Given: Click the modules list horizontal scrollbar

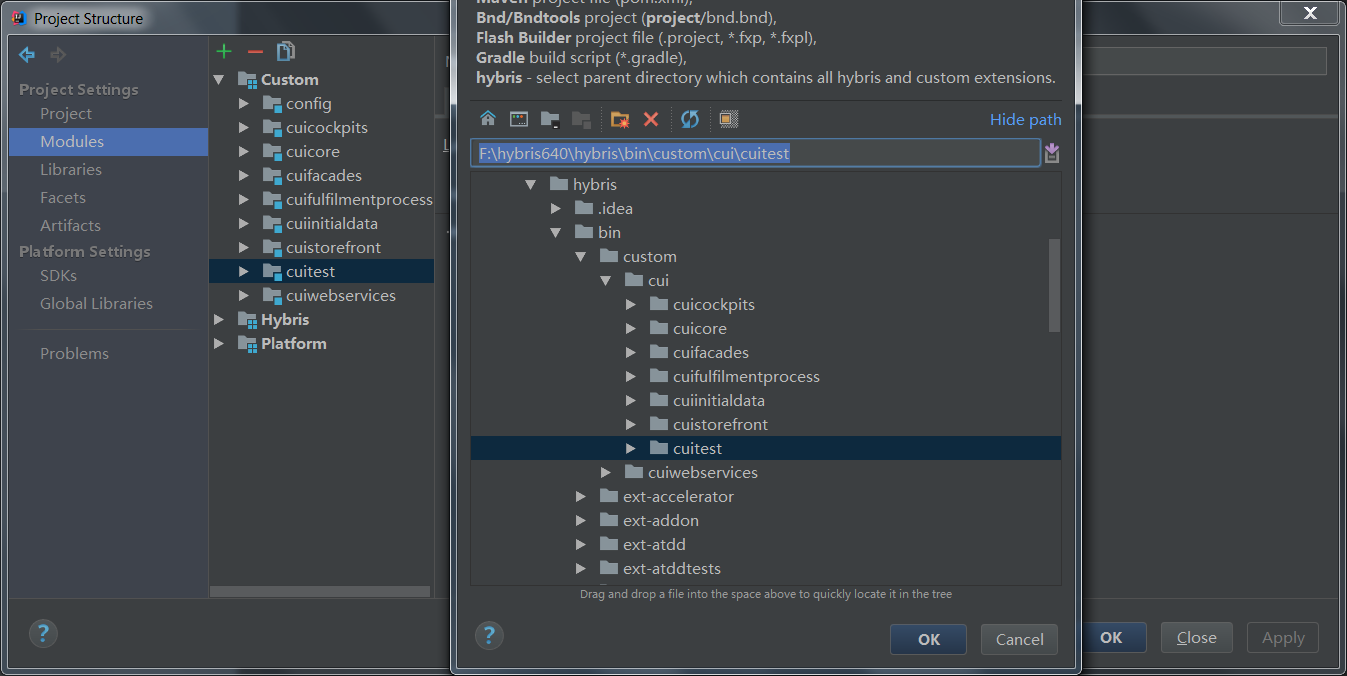Looking at the screenshot, I should tap(320, 592).
